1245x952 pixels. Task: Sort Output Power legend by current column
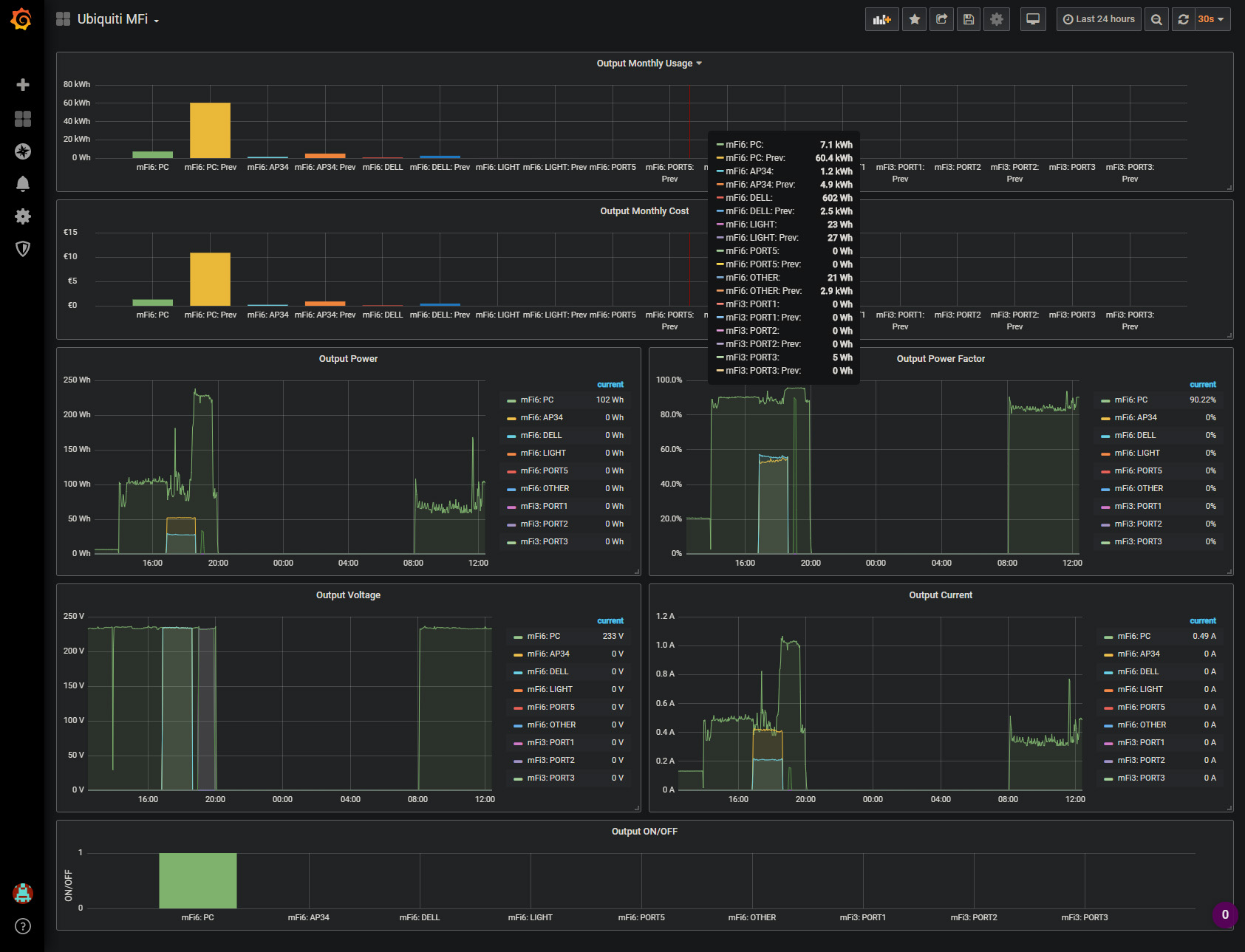(610, 385)
